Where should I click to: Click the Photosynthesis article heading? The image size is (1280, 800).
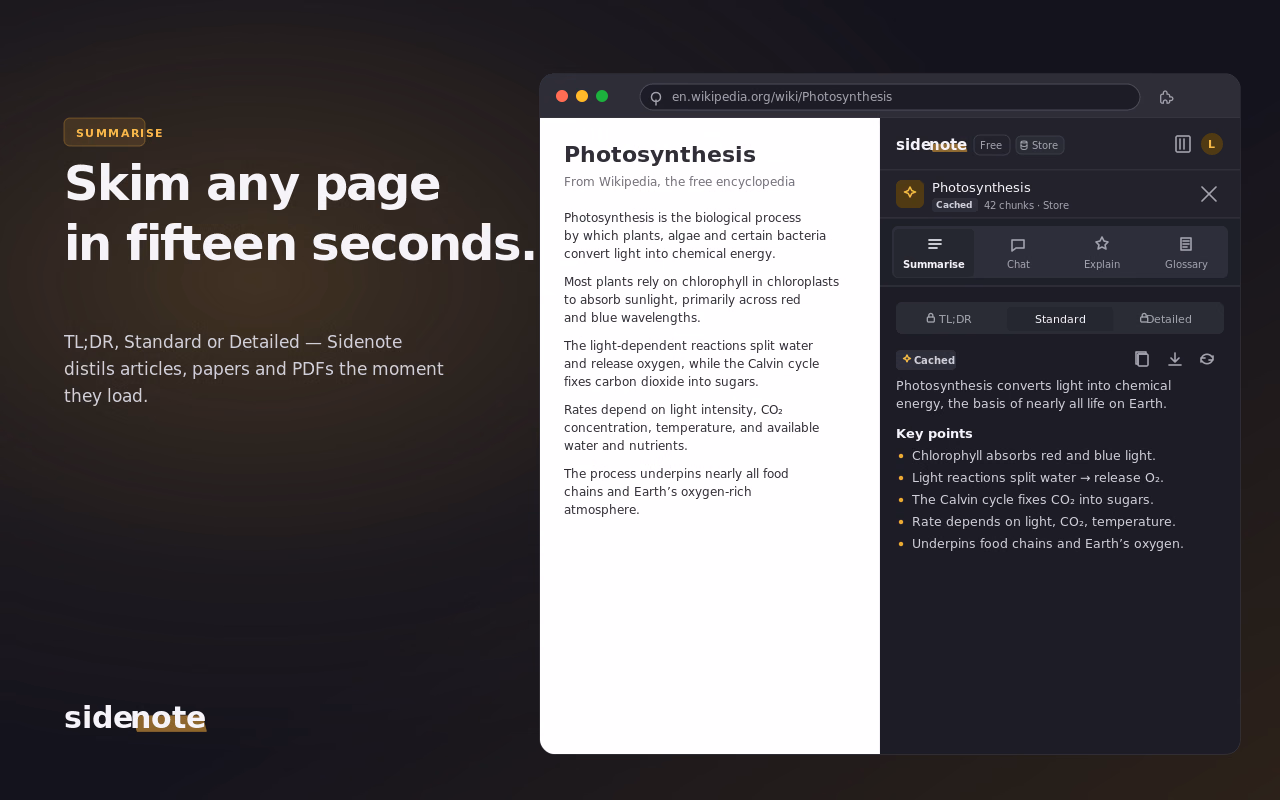[x=660, y=154]
